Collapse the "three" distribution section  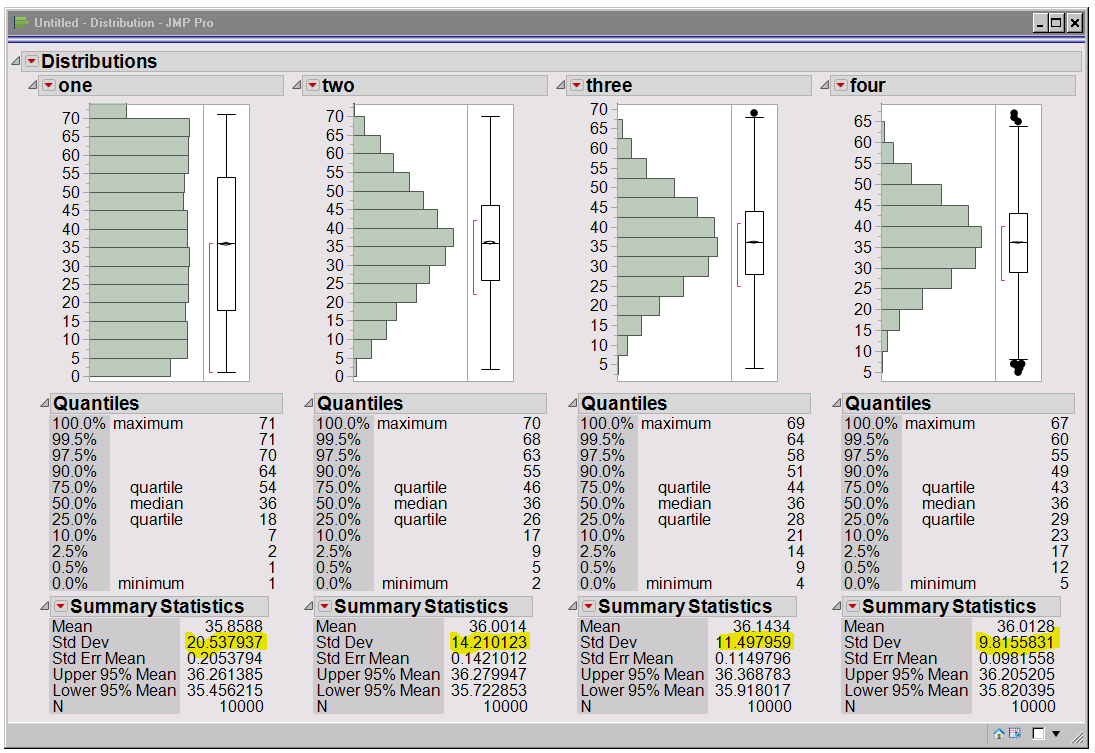560,86
